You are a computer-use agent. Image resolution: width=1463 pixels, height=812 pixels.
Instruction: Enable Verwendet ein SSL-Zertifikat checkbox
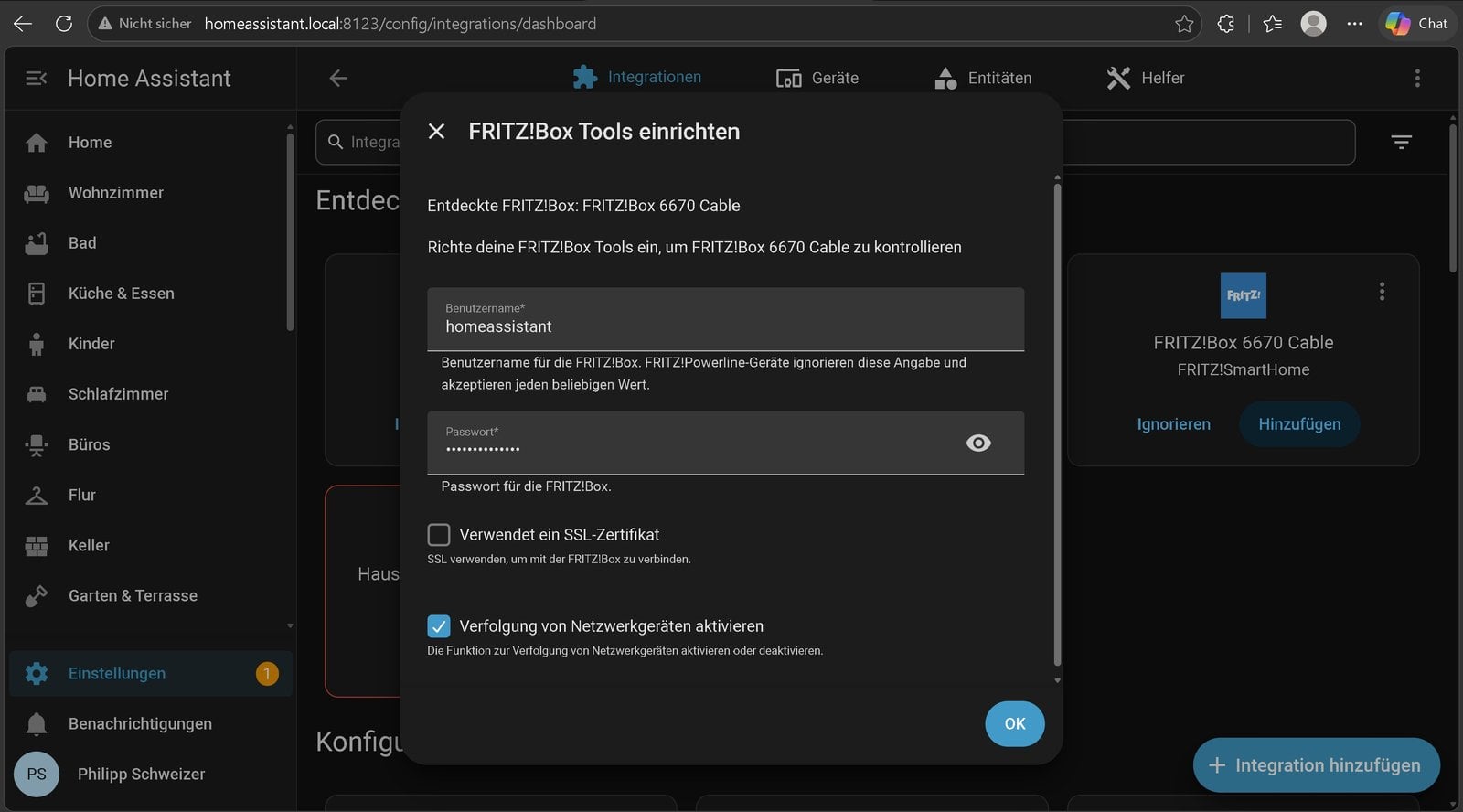pos(439,535)
